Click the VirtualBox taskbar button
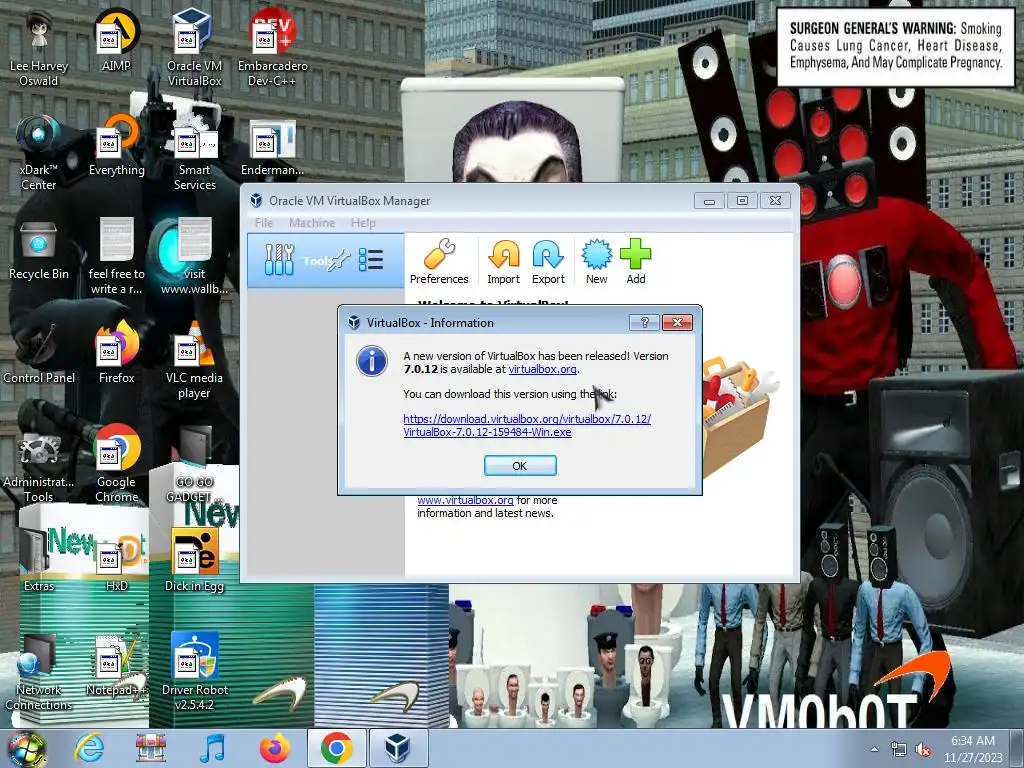 (398, 748)
